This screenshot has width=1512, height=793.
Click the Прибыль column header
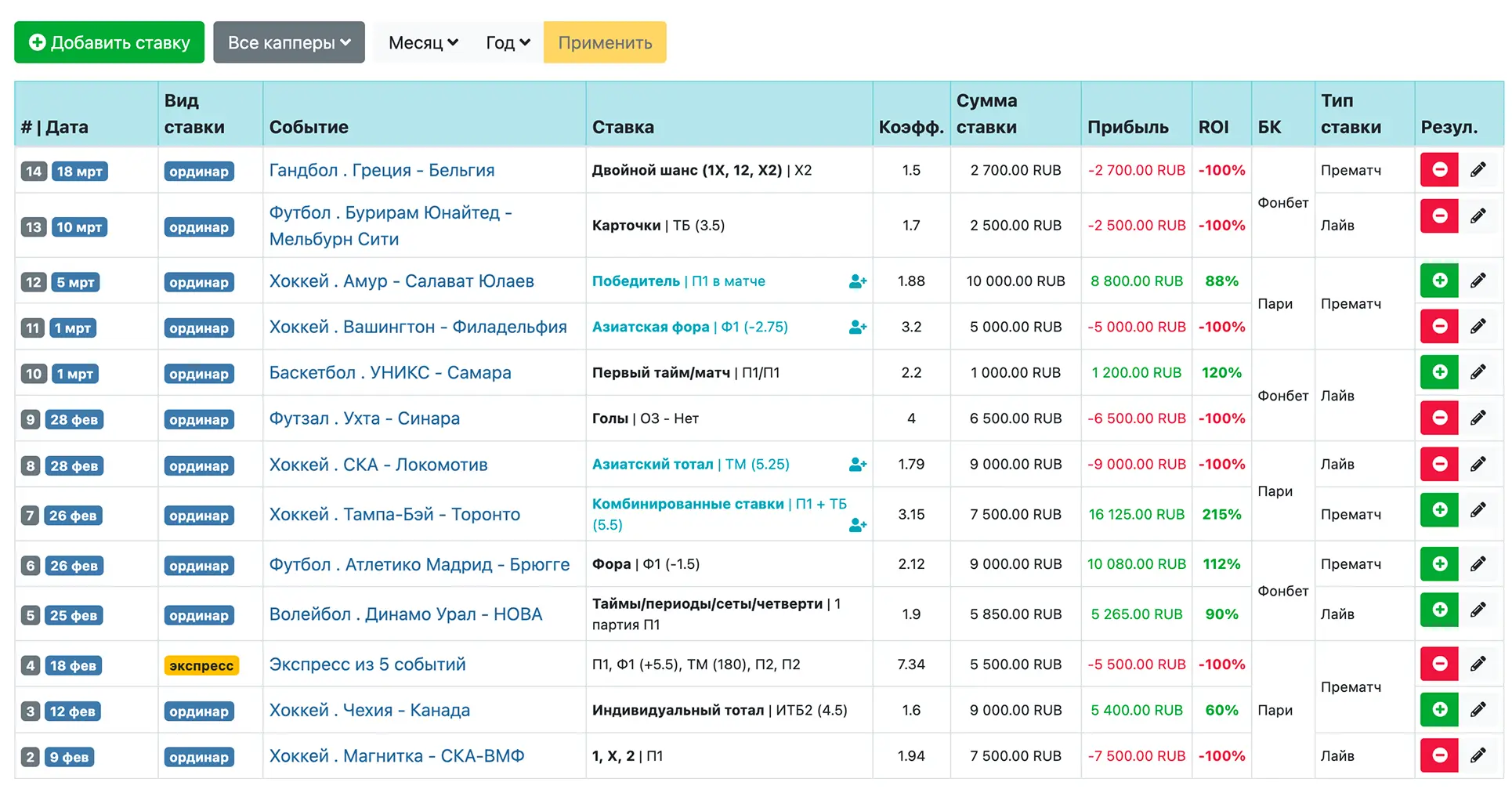(1127, 127)
